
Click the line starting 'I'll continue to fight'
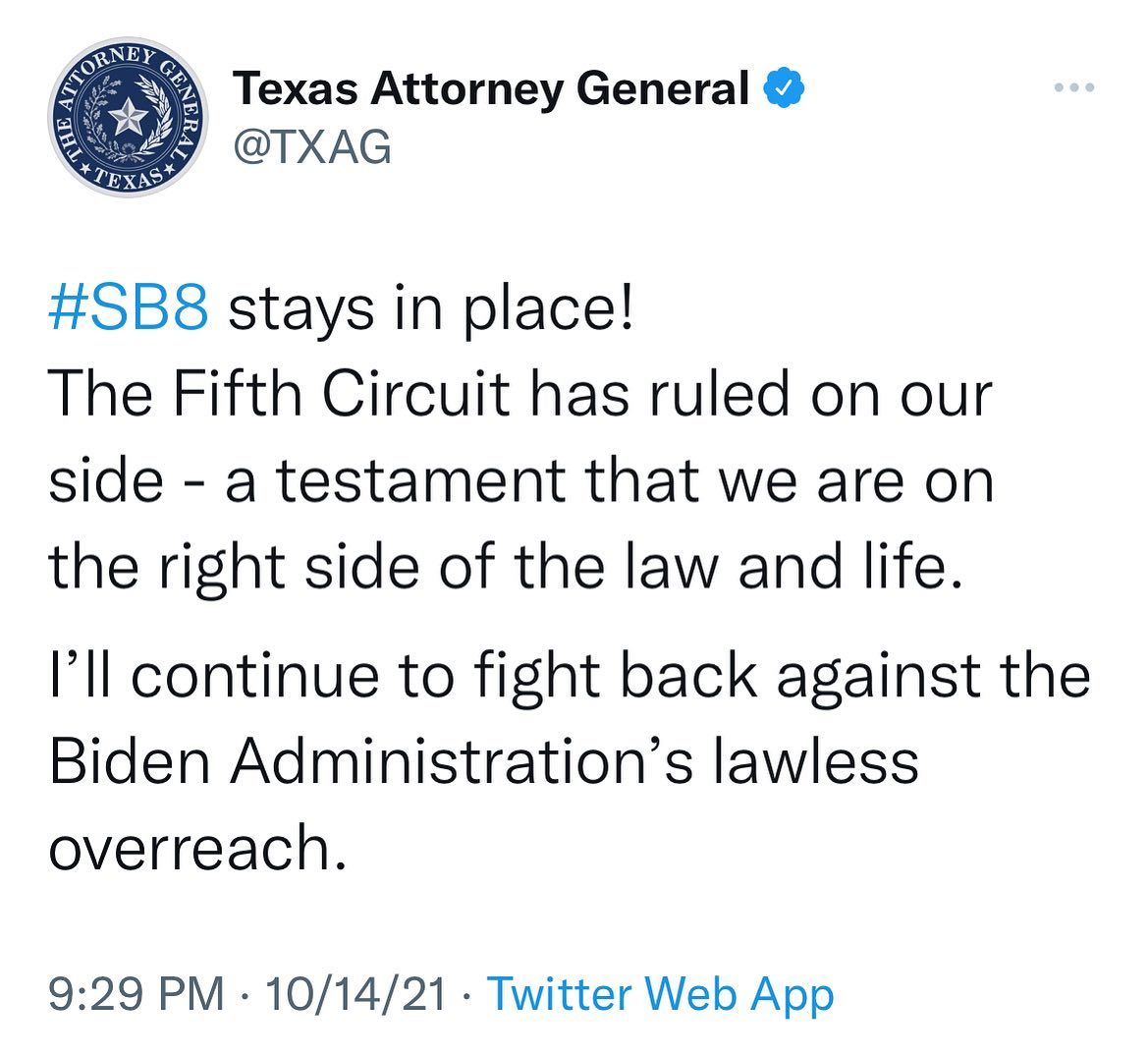coord(570,676)
